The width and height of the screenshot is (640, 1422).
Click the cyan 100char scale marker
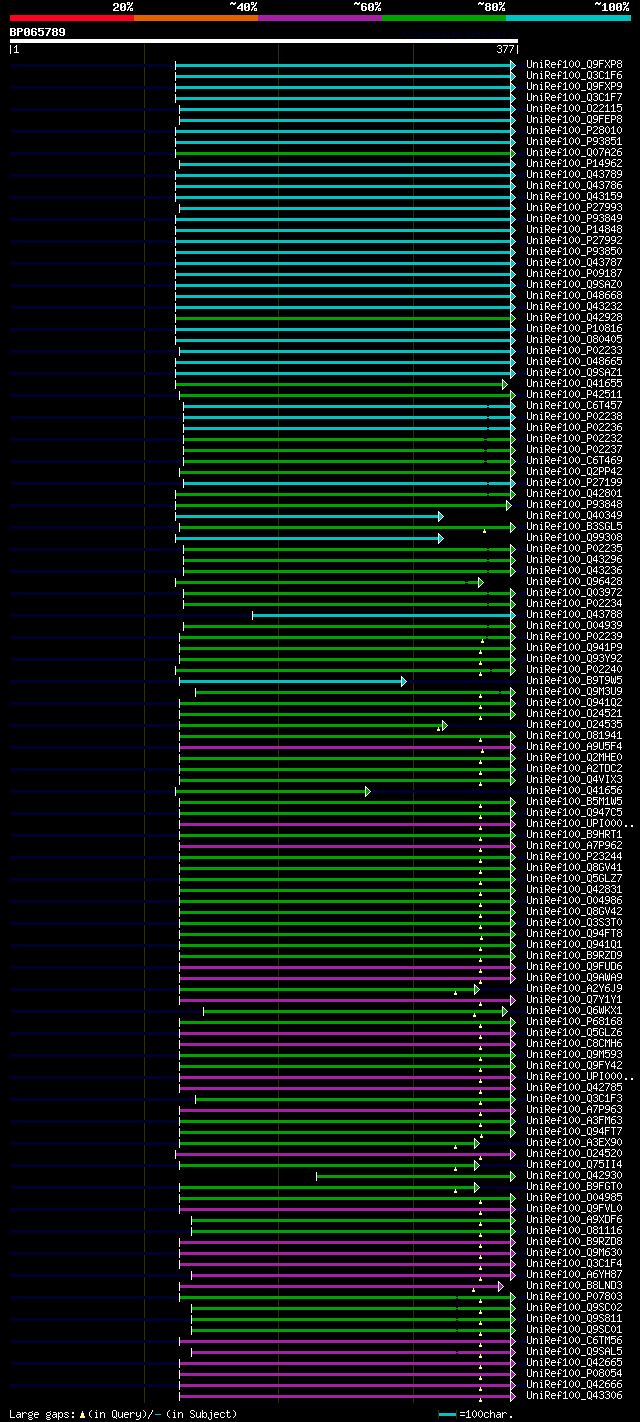click(447, 1414)
